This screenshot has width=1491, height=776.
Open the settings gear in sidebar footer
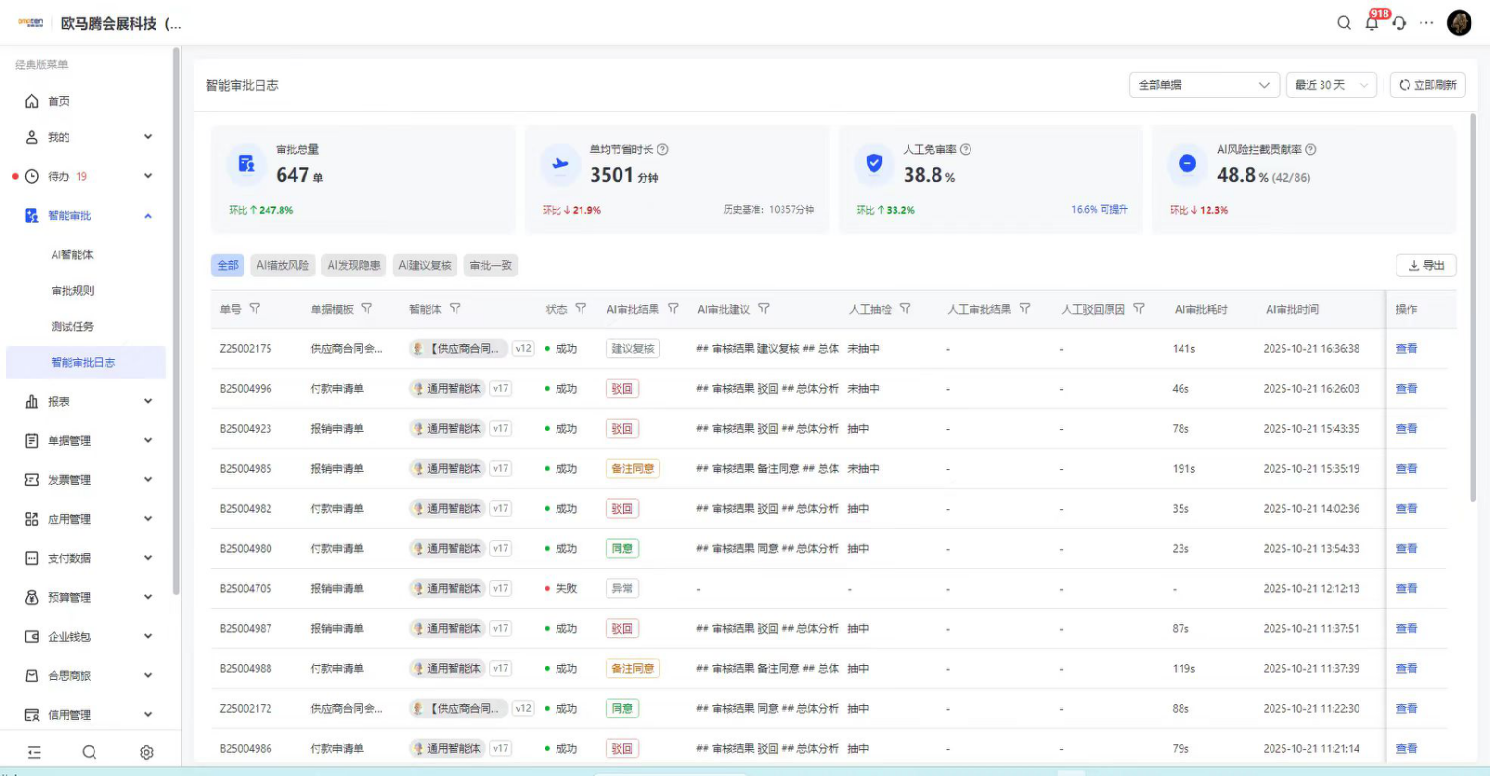pos(147,753)
